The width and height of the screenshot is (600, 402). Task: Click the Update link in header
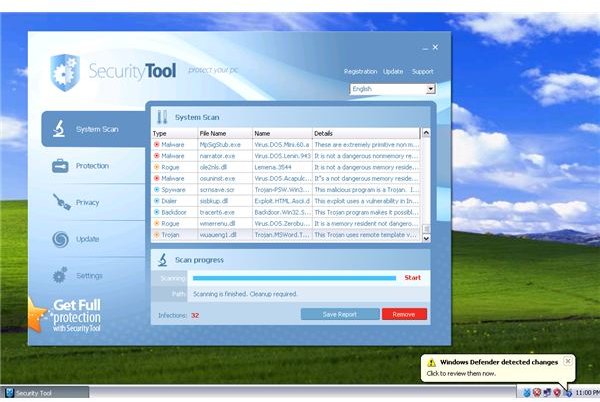[x=393, y=72]
